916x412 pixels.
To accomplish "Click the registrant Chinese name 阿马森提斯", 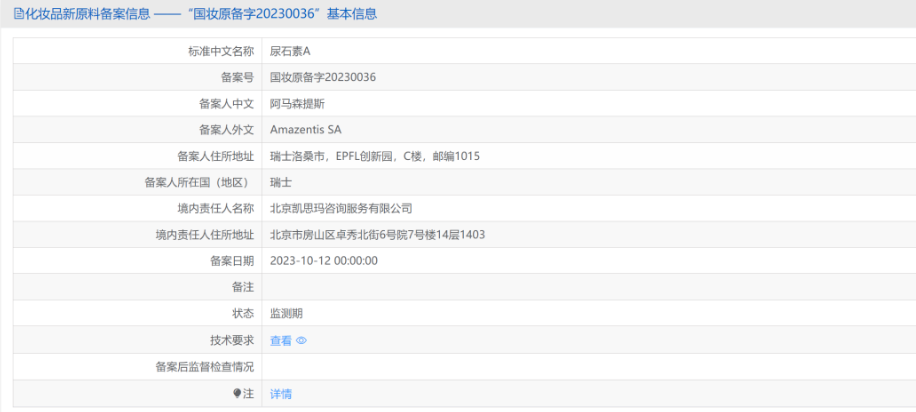I will (297, 103).
